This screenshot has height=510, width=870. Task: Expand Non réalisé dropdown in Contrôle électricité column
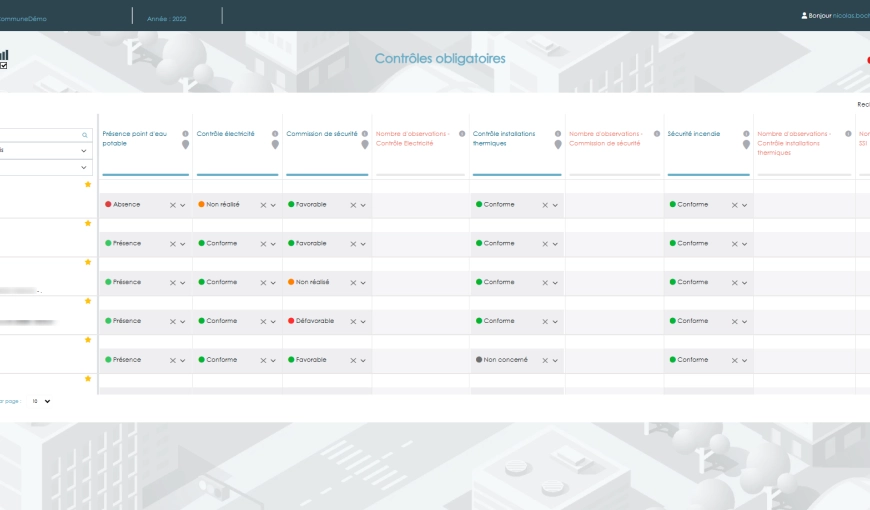273,205
